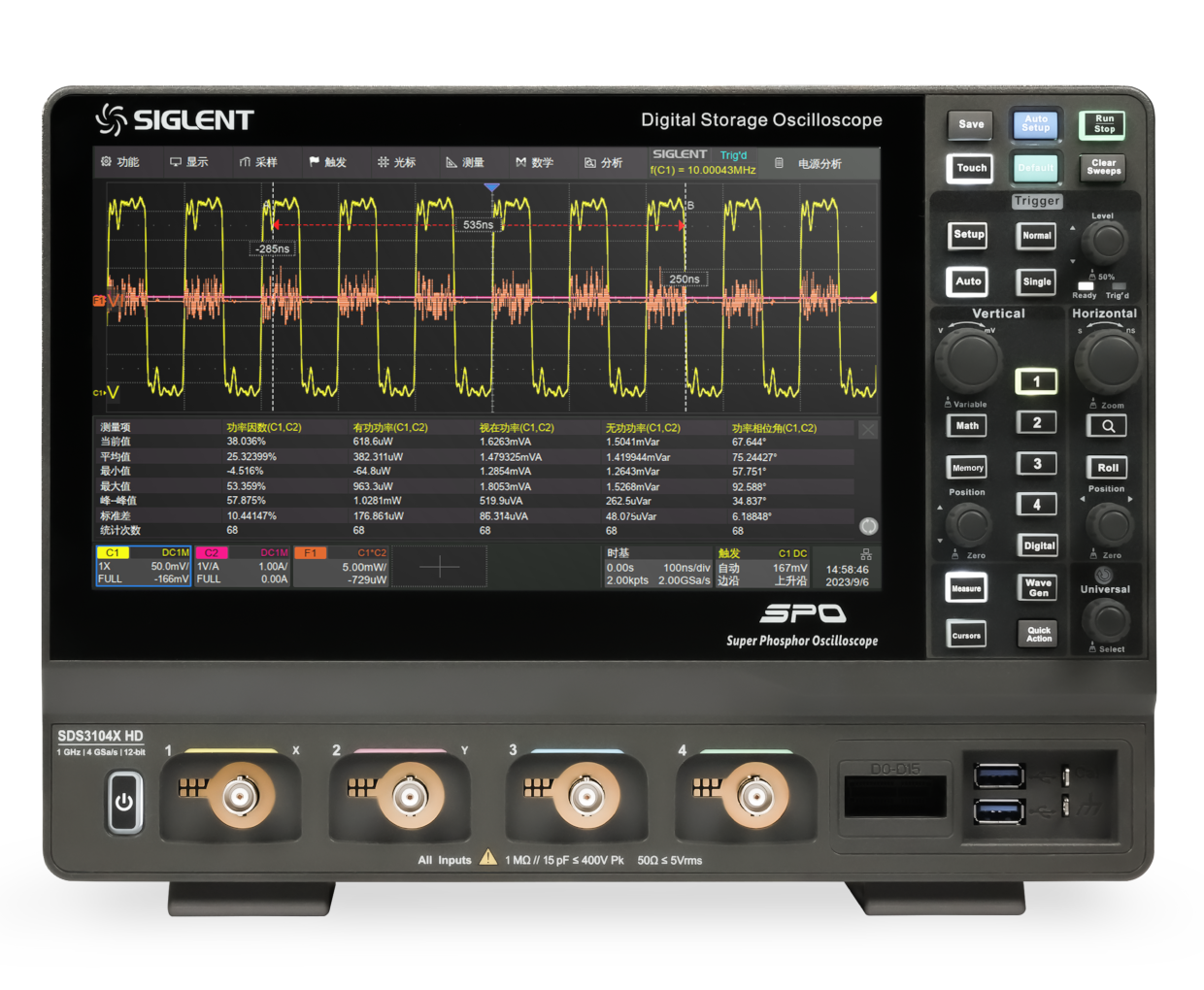1204x990 pixels.
Task: Push the Horizontal Position knob
Action: click(1109, 525)
